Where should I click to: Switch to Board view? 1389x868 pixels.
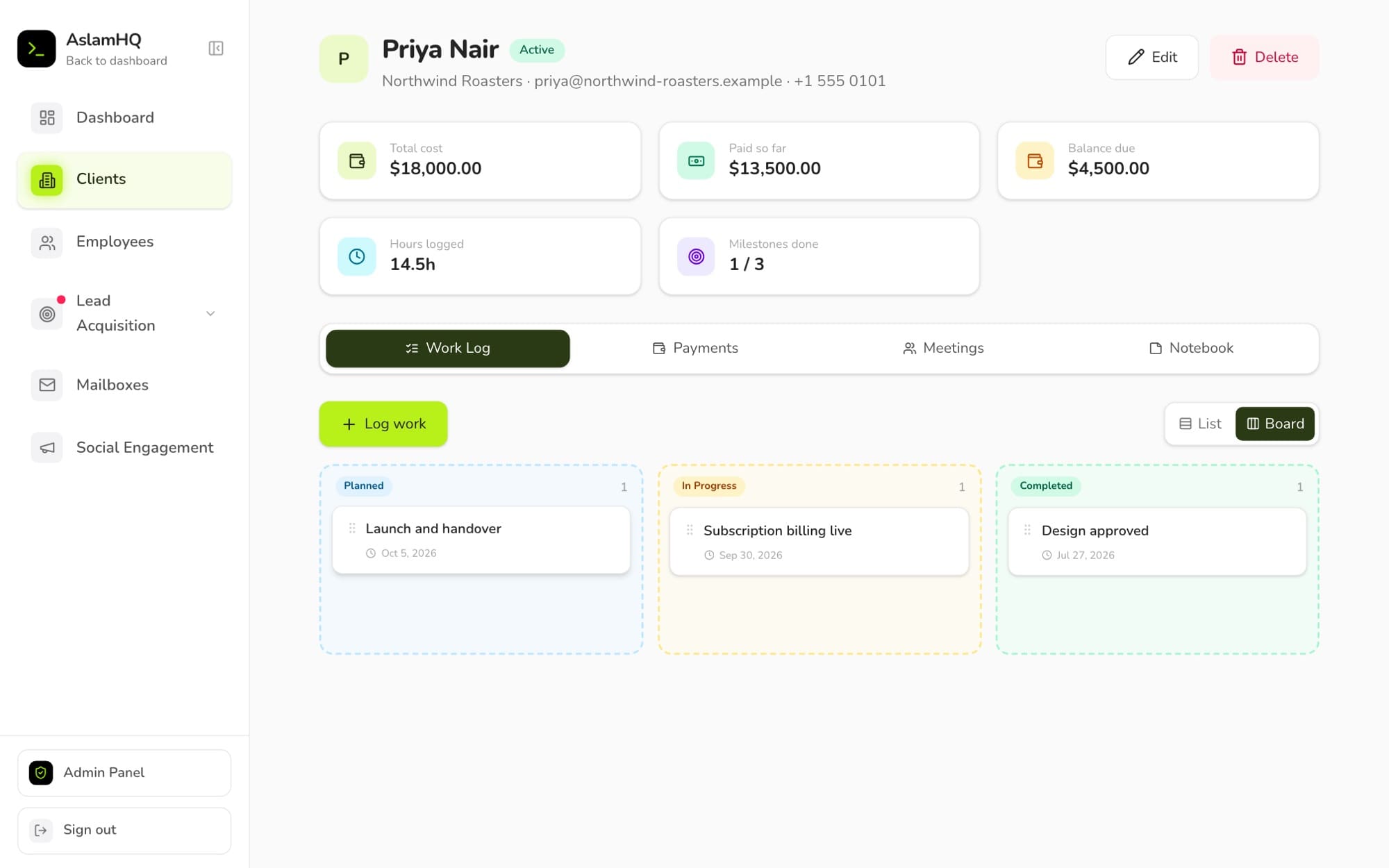coord(1275,424)
